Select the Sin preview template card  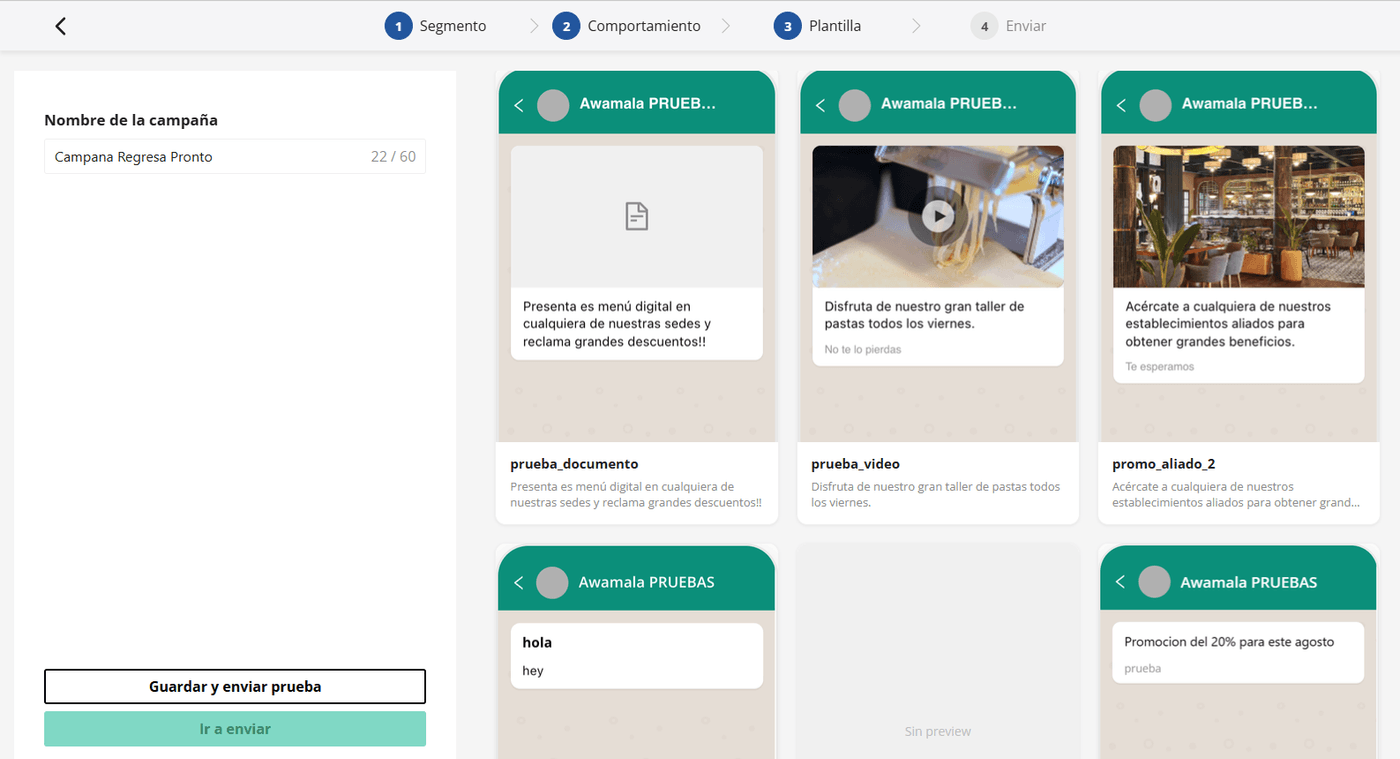coord(938,651)
